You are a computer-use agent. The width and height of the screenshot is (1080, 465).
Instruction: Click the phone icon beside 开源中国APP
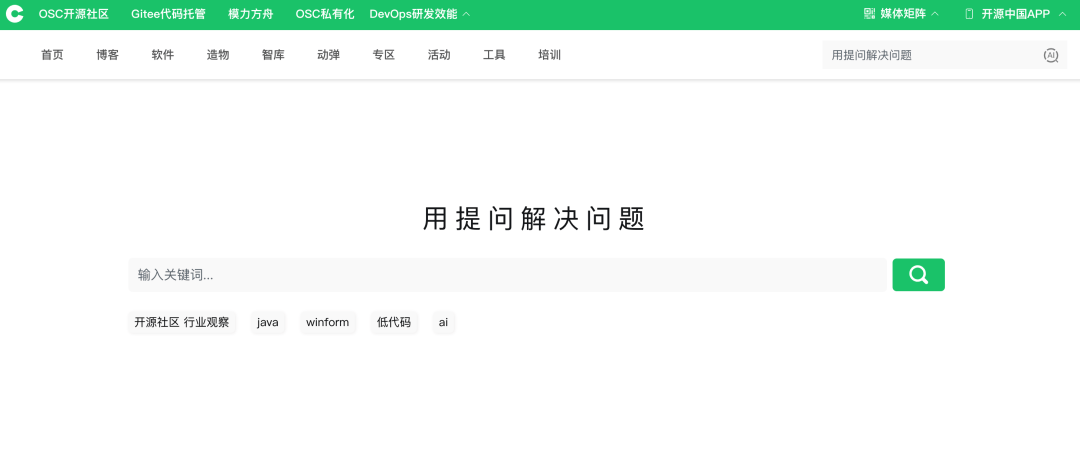pyautogui.click(x=969, y=14)
